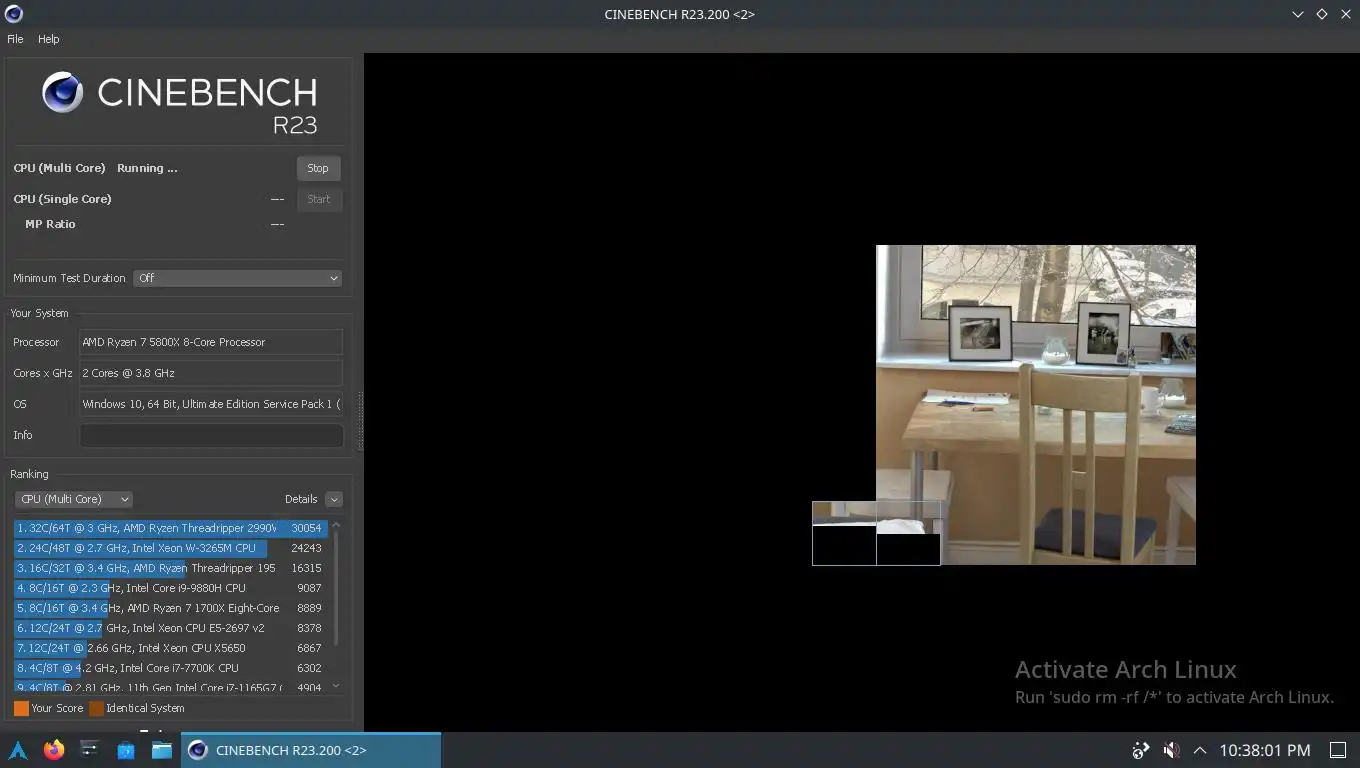Open the Minimum Test Duration dropdown
This screenshot has width=1360, height=768.
pos(238,278)
